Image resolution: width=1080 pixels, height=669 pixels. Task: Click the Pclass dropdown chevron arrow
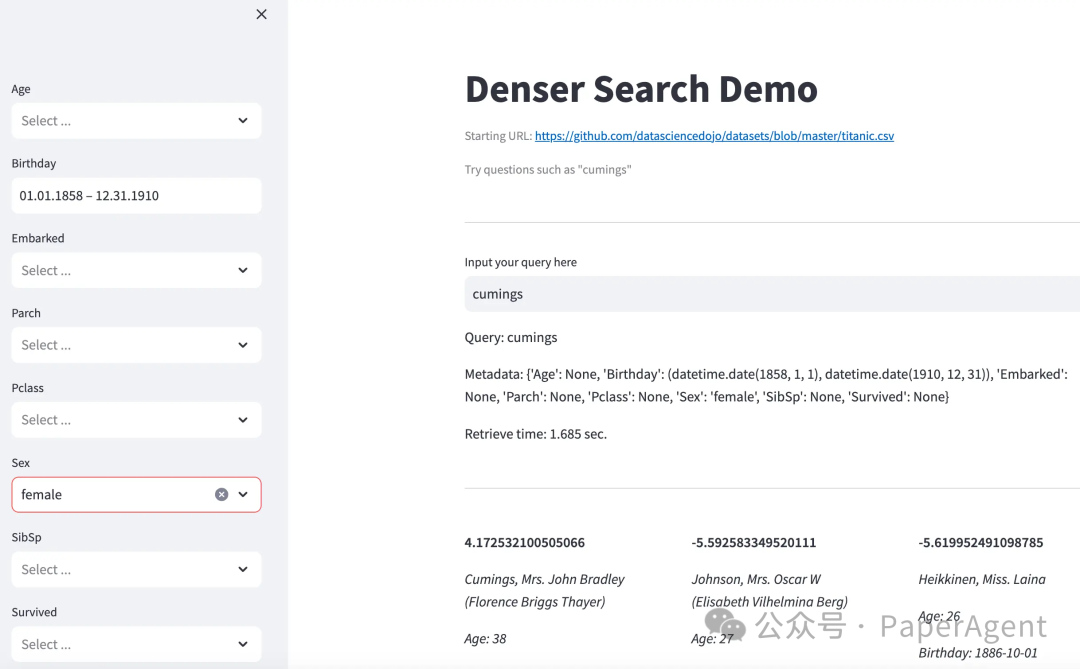click(243, 420)
